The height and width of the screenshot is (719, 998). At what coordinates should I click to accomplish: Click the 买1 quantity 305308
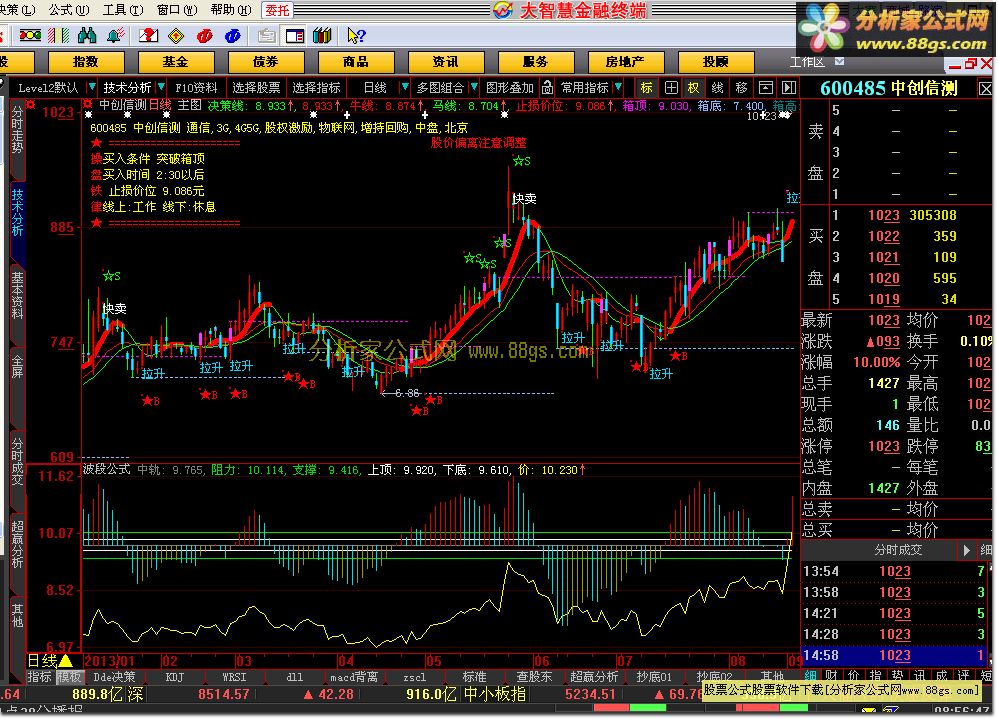coord(933,216)
